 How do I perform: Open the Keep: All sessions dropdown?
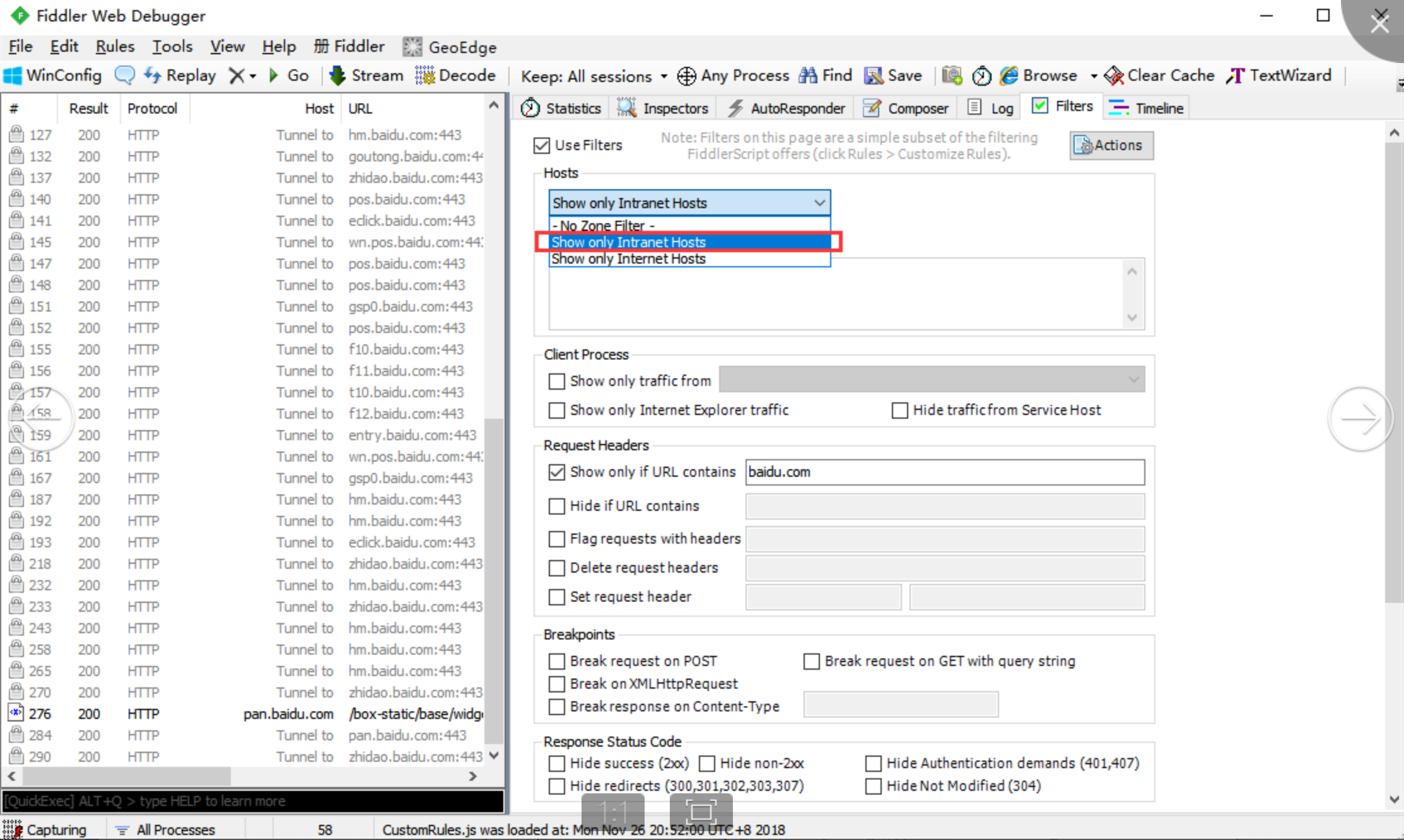594,76
